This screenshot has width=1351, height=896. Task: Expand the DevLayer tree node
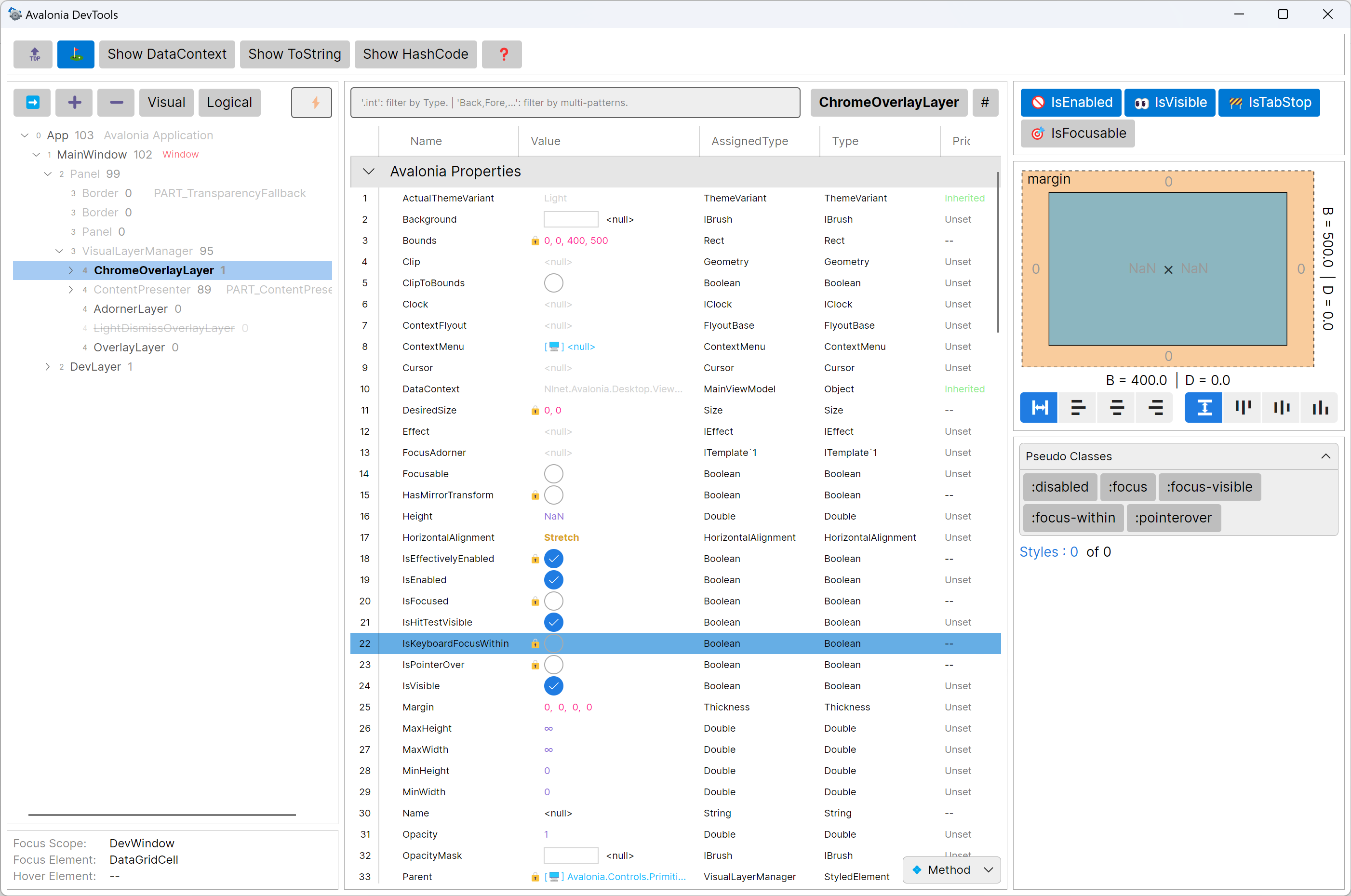[x=47, y=367]
